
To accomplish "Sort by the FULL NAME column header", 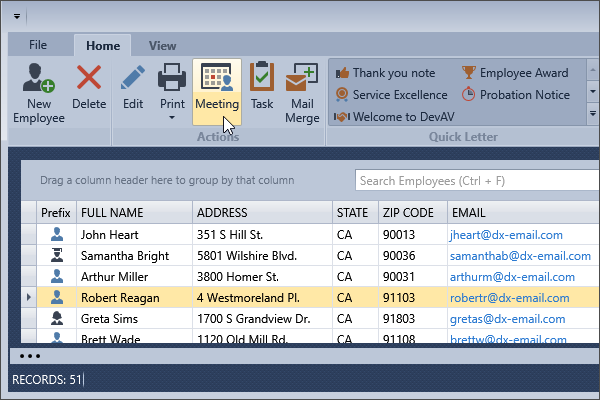I will (134, 212).
